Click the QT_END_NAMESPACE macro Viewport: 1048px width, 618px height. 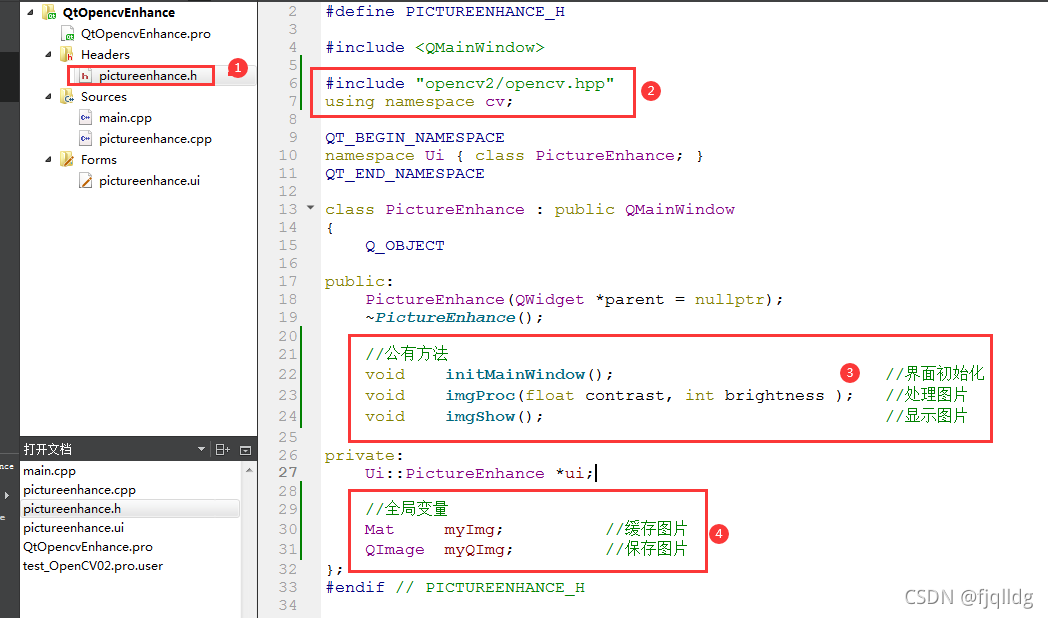(405, 174)
